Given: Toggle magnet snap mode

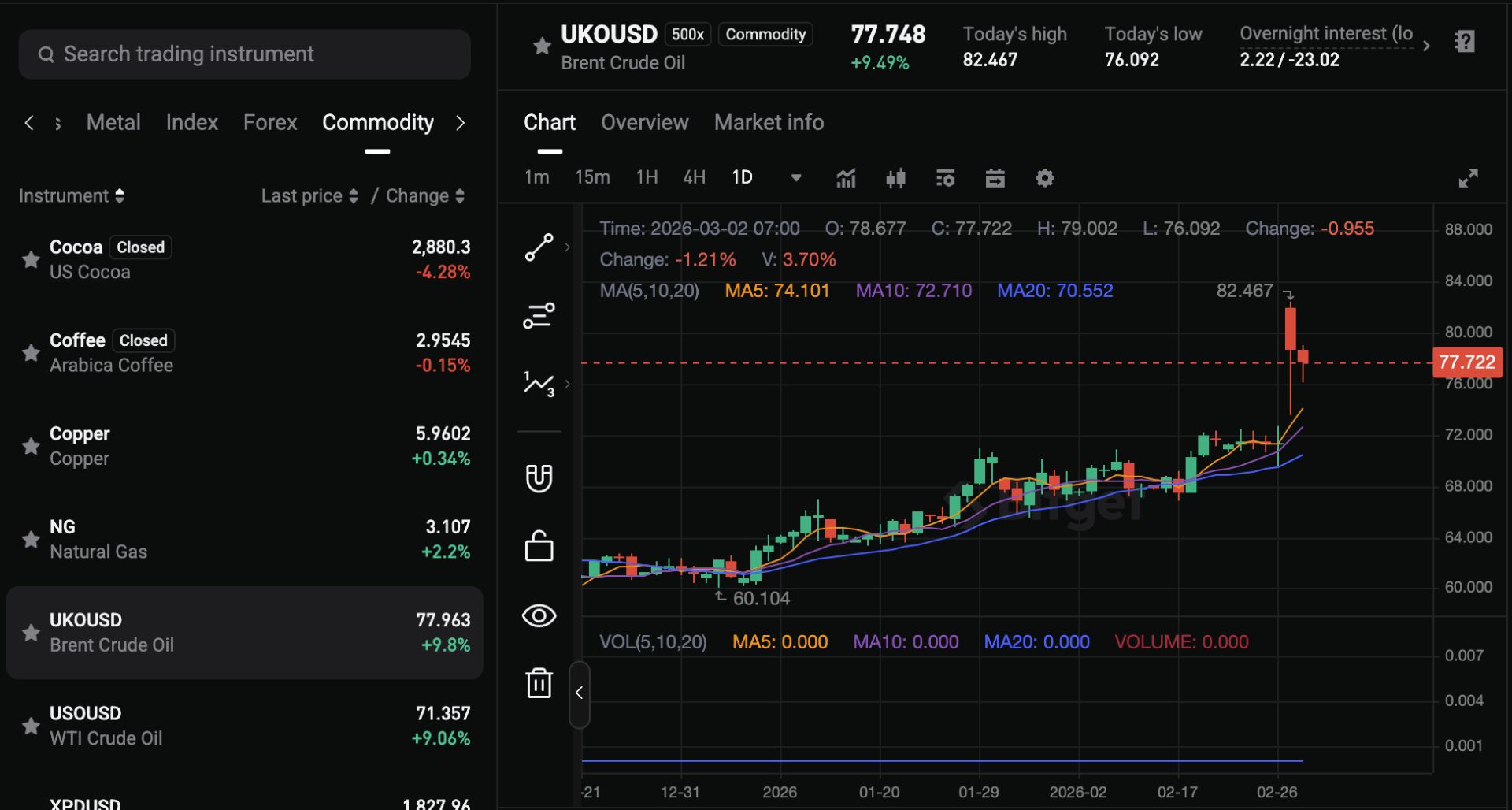Looking at the screenshot, I should (x=539, y=477).
